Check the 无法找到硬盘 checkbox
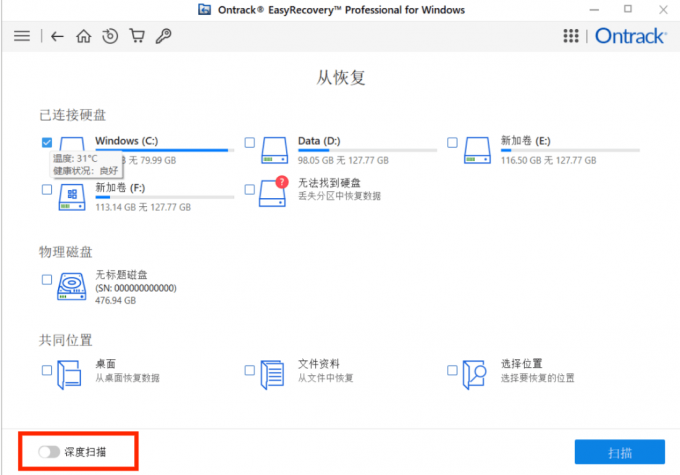The image size is (680, 475). [x=249, y=190]
